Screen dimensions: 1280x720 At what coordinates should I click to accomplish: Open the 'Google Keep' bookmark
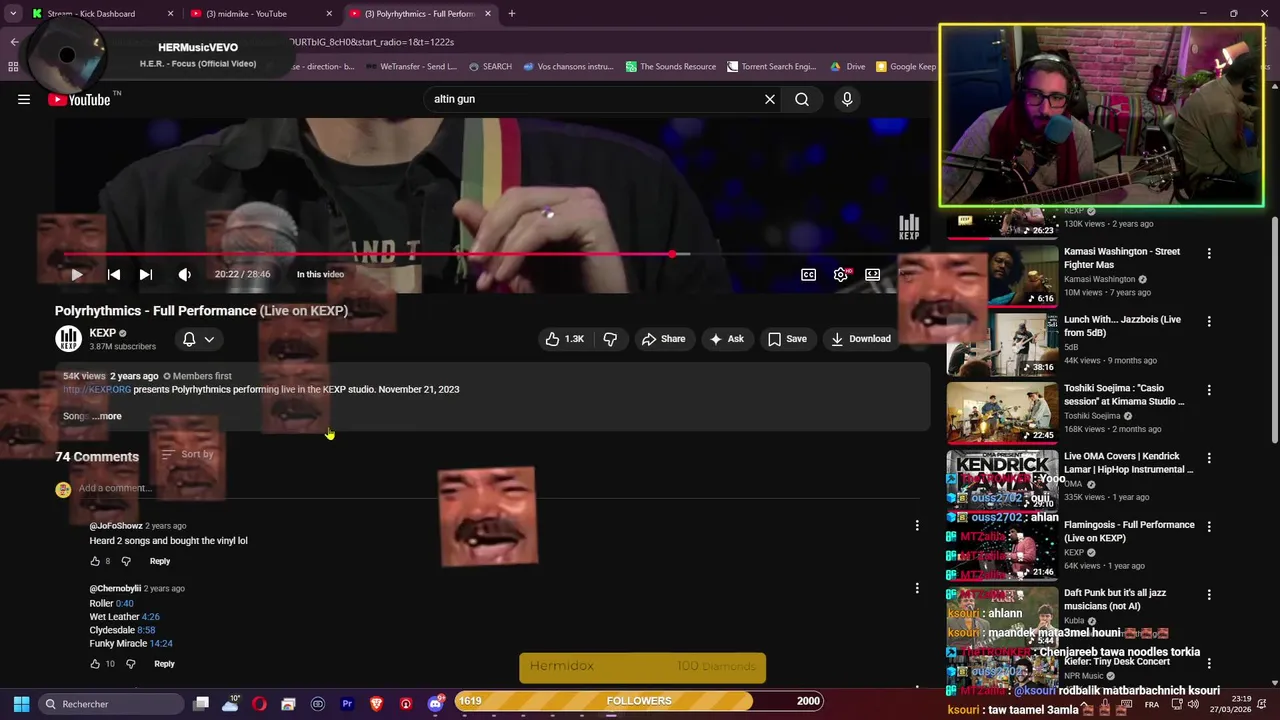pos(906,67)
